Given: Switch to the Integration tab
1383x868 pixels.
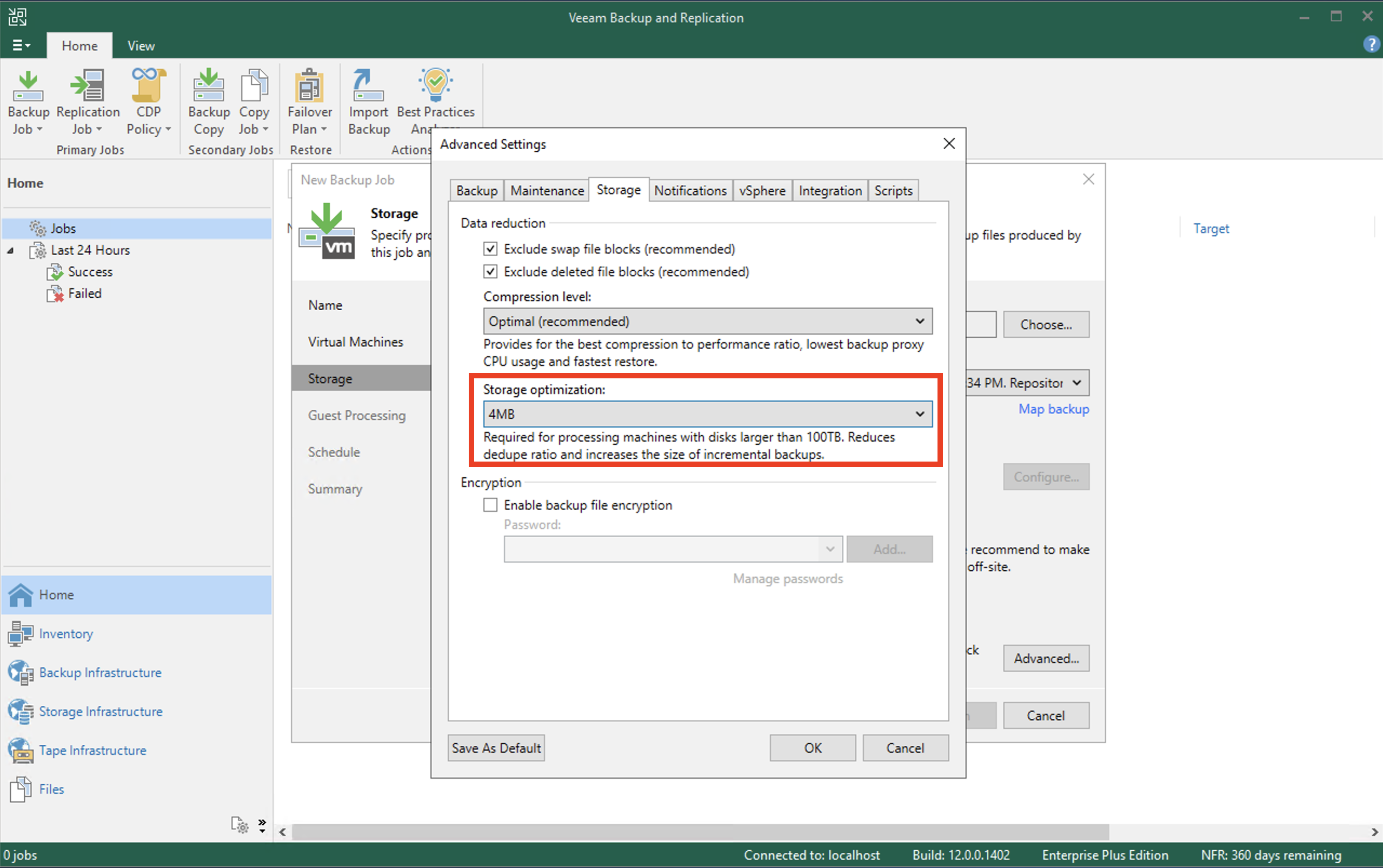Looking at the screenshot, I should click(x=829, y=190).
